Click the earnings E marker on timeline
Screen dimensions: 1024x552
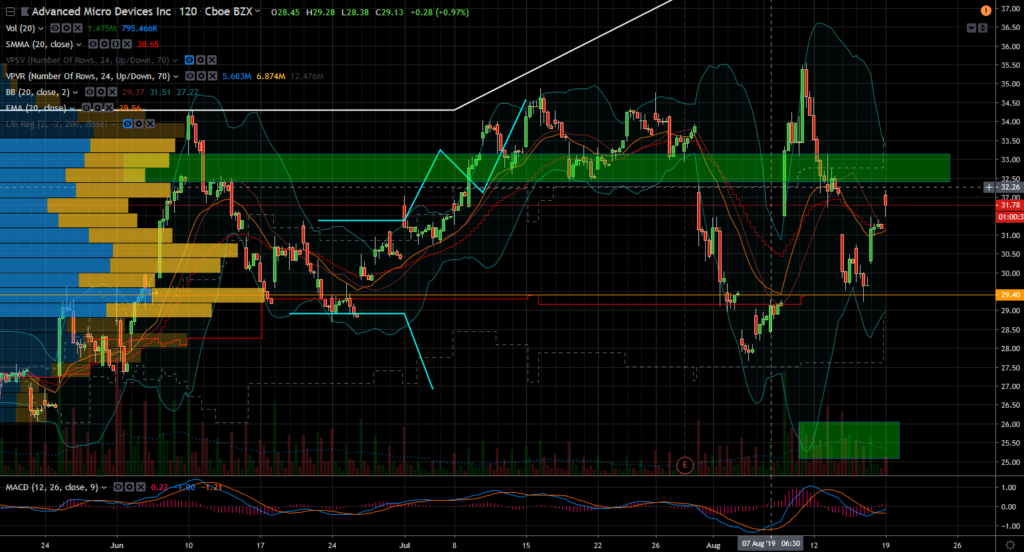[684, 465]
